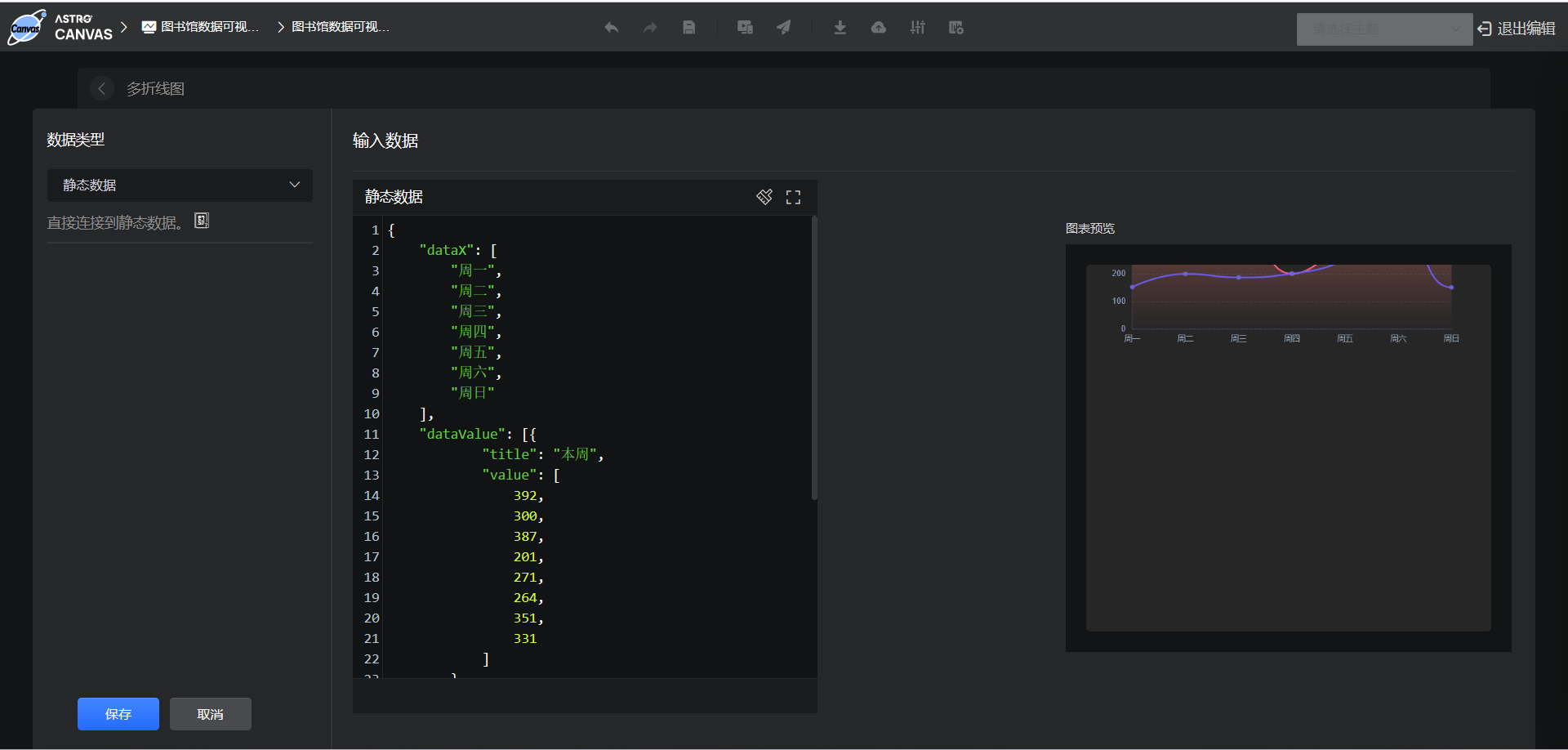This screenshot has width=1568, height=750.
Task: Open the 静态数据 data type dropdown
Action: (180, 185)
